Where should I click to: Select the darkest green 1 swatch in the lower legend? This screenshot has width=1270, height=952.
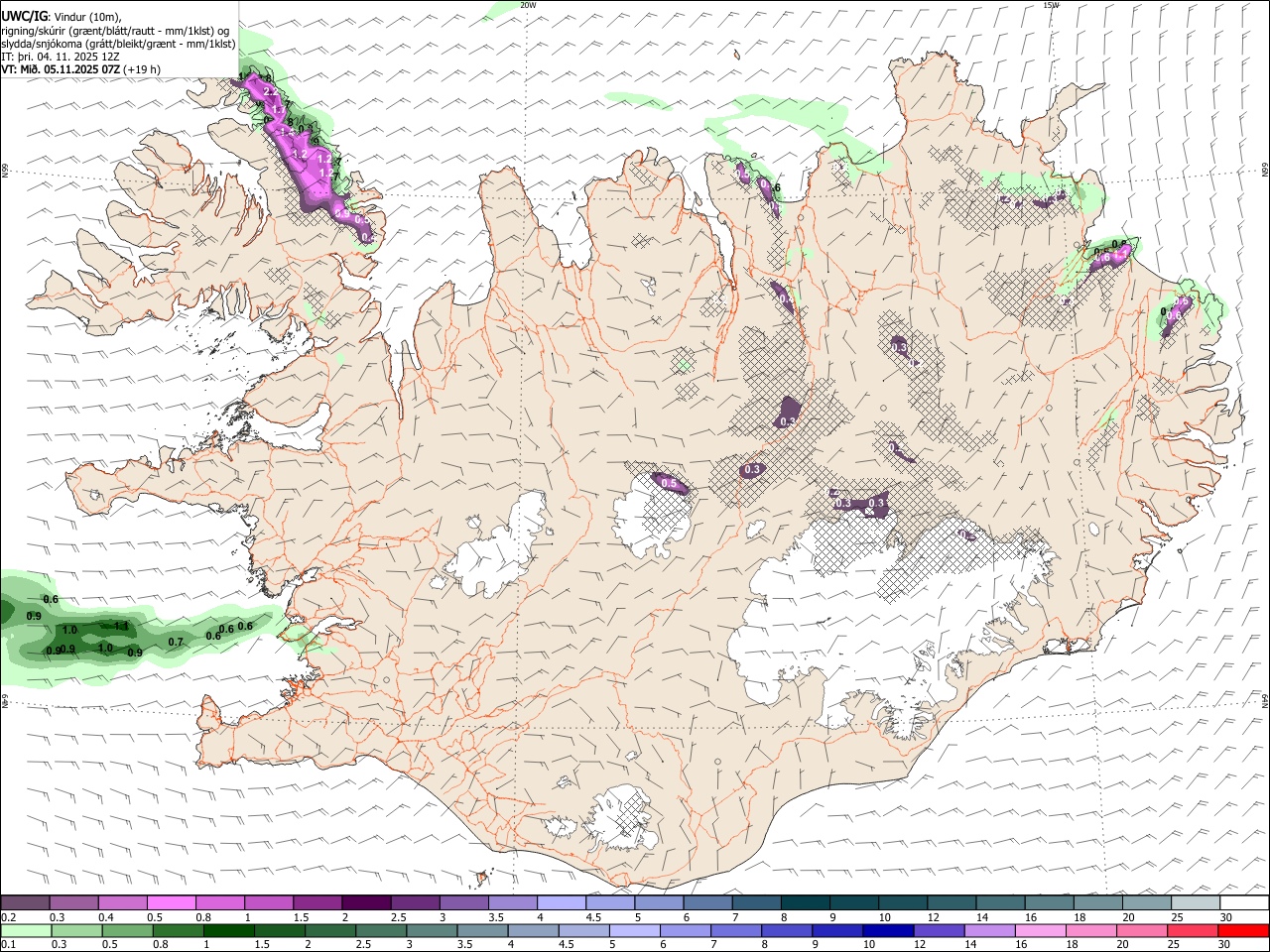228,931
